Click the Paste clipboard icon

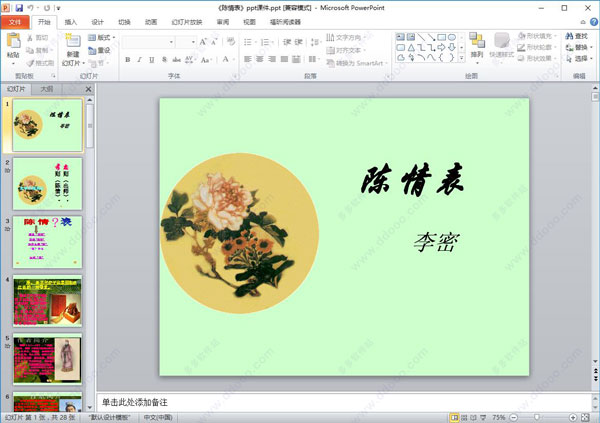coord(13,41)
